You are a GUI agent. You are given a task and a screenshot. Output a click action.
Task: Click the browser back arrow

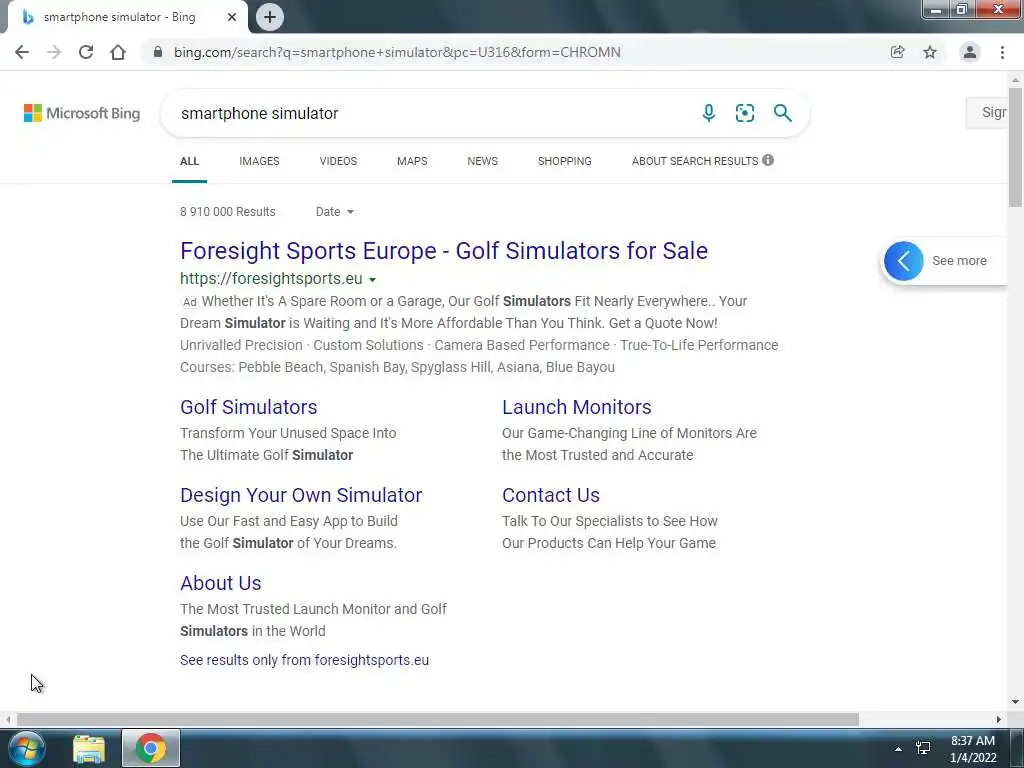pyautogui.click(x=22, y=52)
